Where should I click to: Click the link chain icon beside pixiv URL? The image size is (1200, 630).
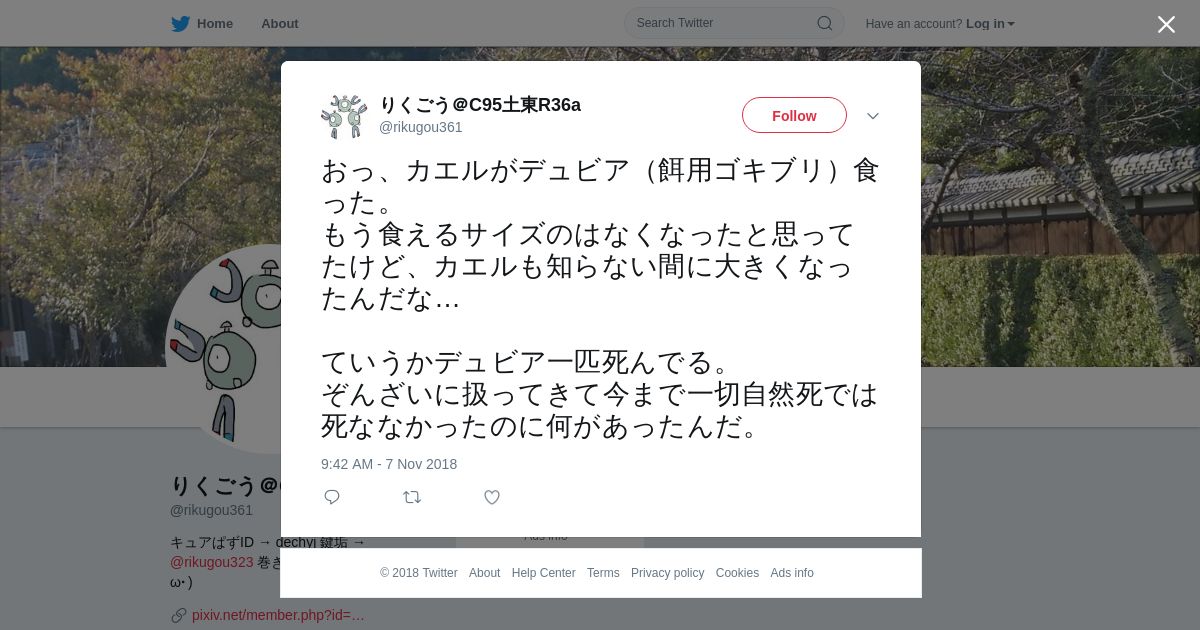179,615
